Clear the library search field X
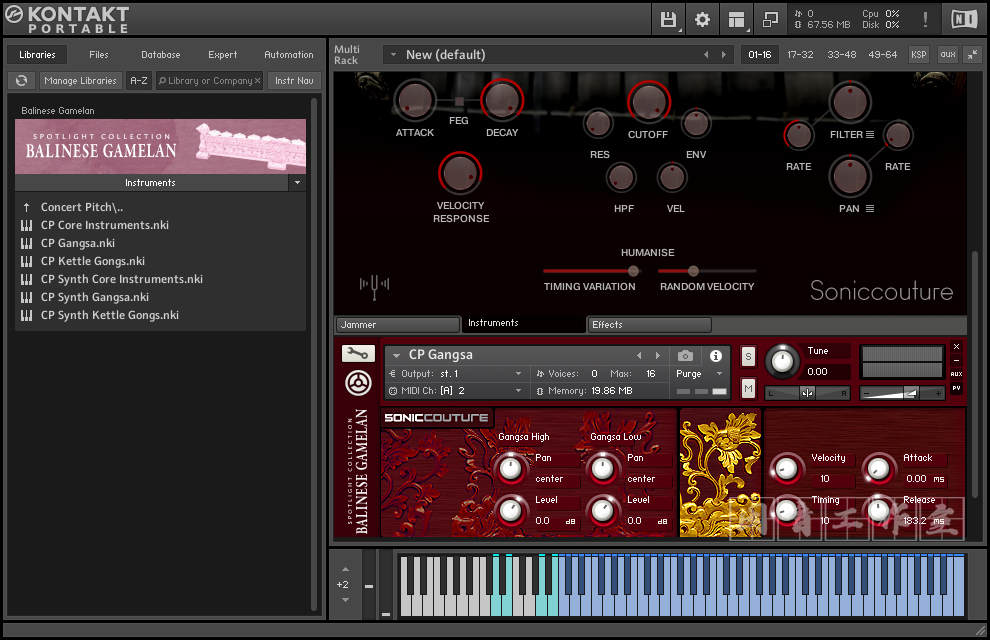 [x=258, y=81]
